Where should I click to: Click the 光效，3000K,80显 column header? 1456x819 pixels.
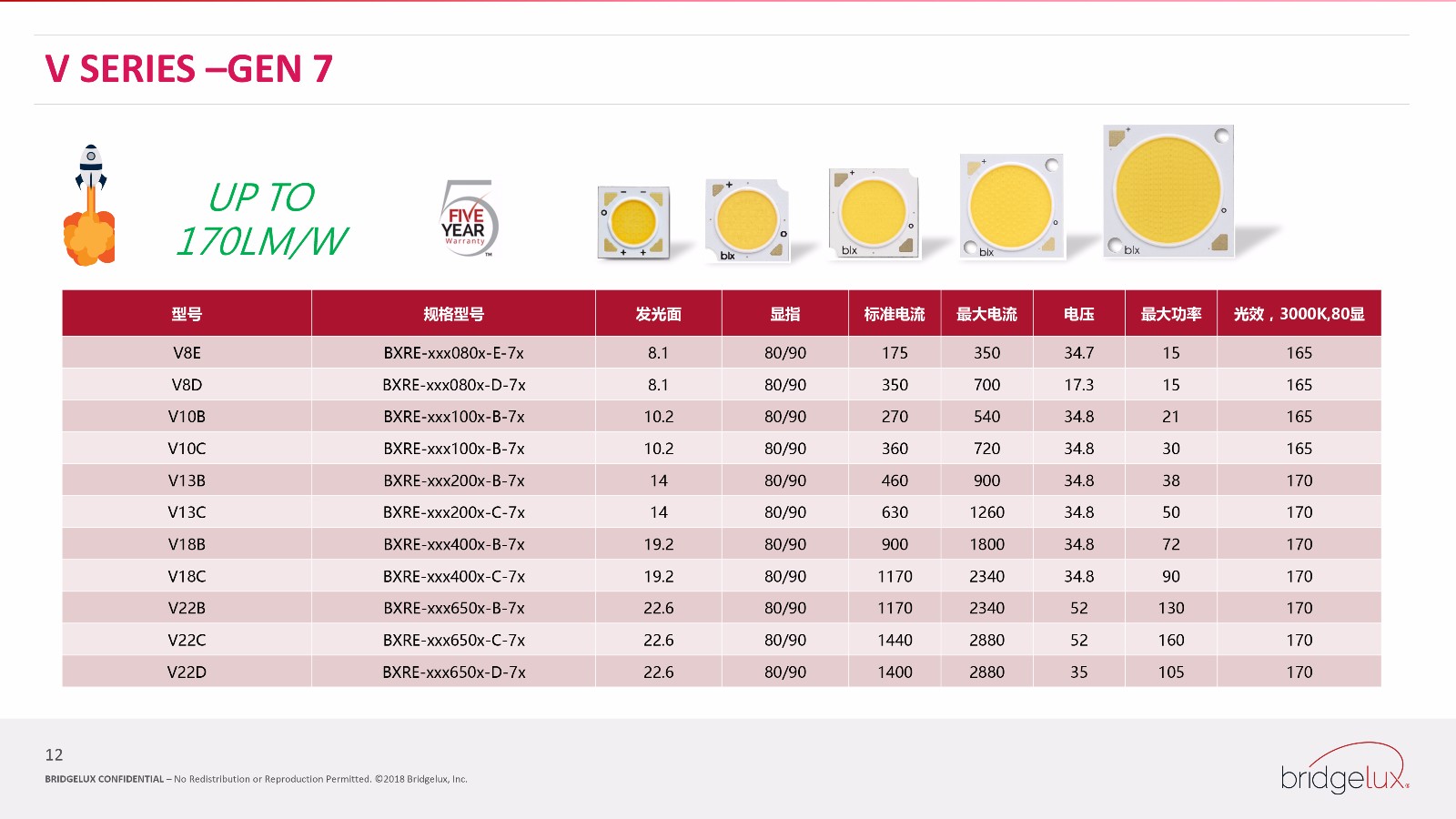click(1299, 314)
